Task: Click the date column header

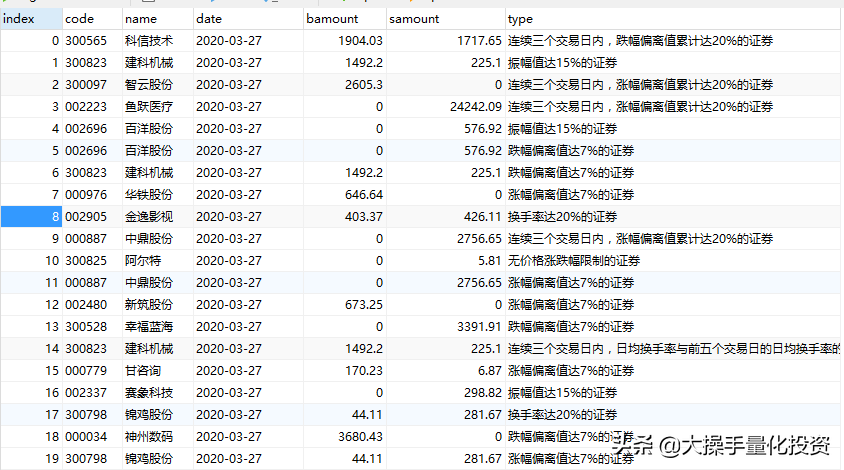Action: [x=248, y=19]
